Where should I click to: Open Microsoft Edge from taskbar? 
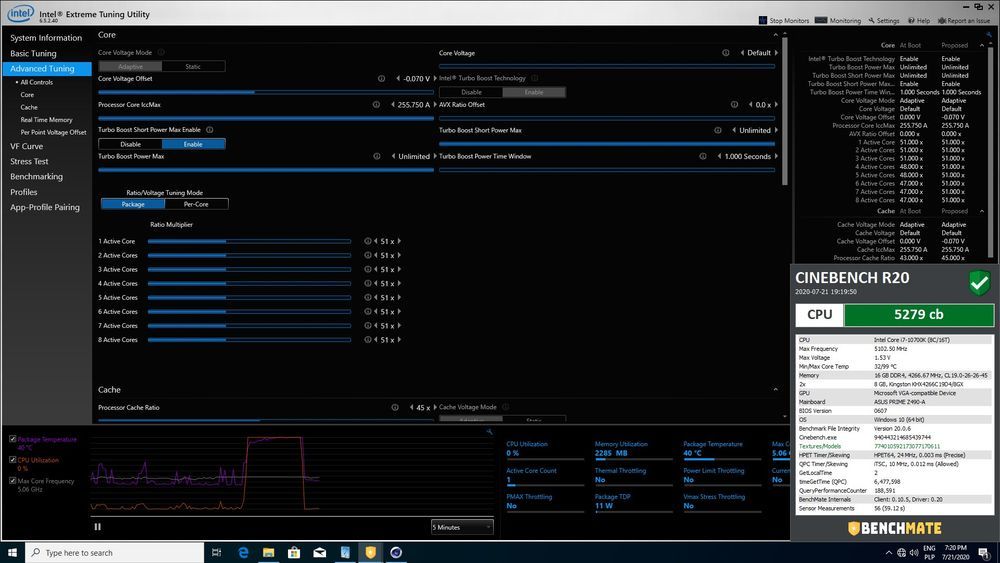243,553
